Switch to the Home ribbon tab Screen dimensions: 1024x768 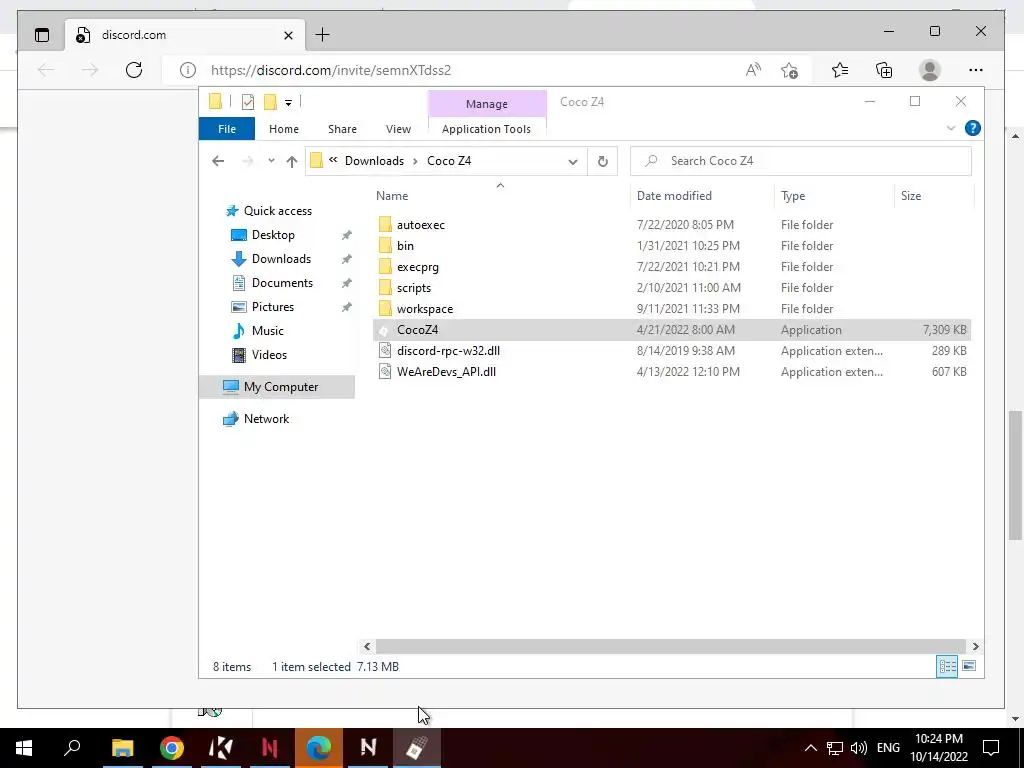click(283, 129)
